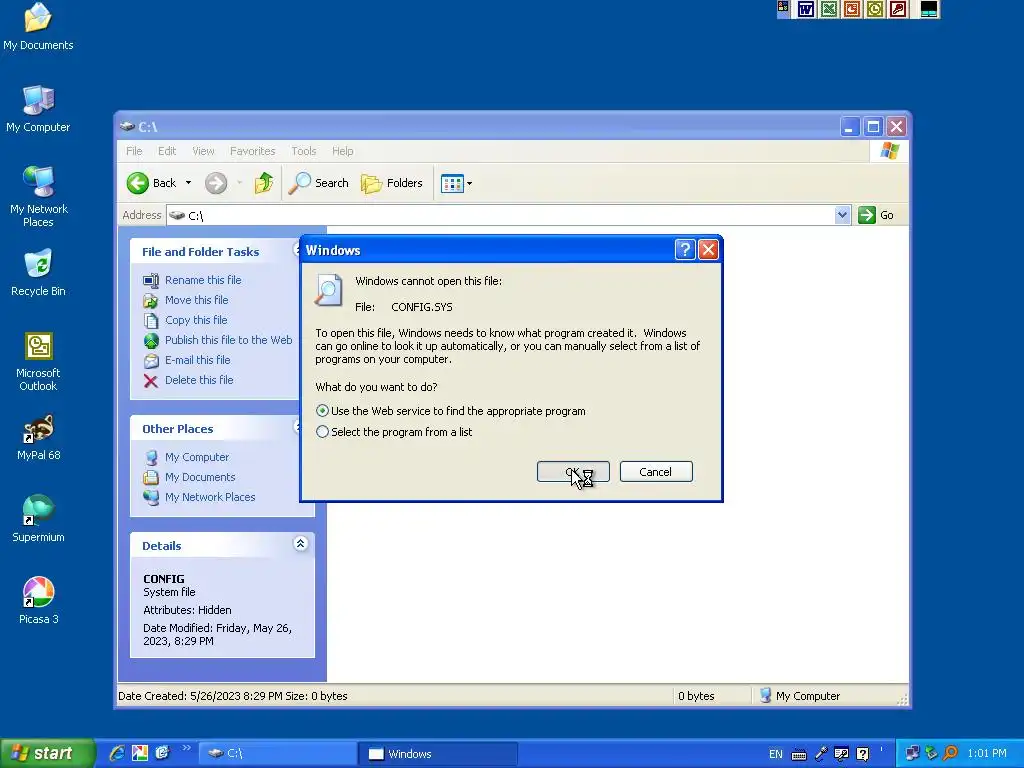Click the orange magnifier tray icon
1024x768 pixels.
(x=950, y=753)
